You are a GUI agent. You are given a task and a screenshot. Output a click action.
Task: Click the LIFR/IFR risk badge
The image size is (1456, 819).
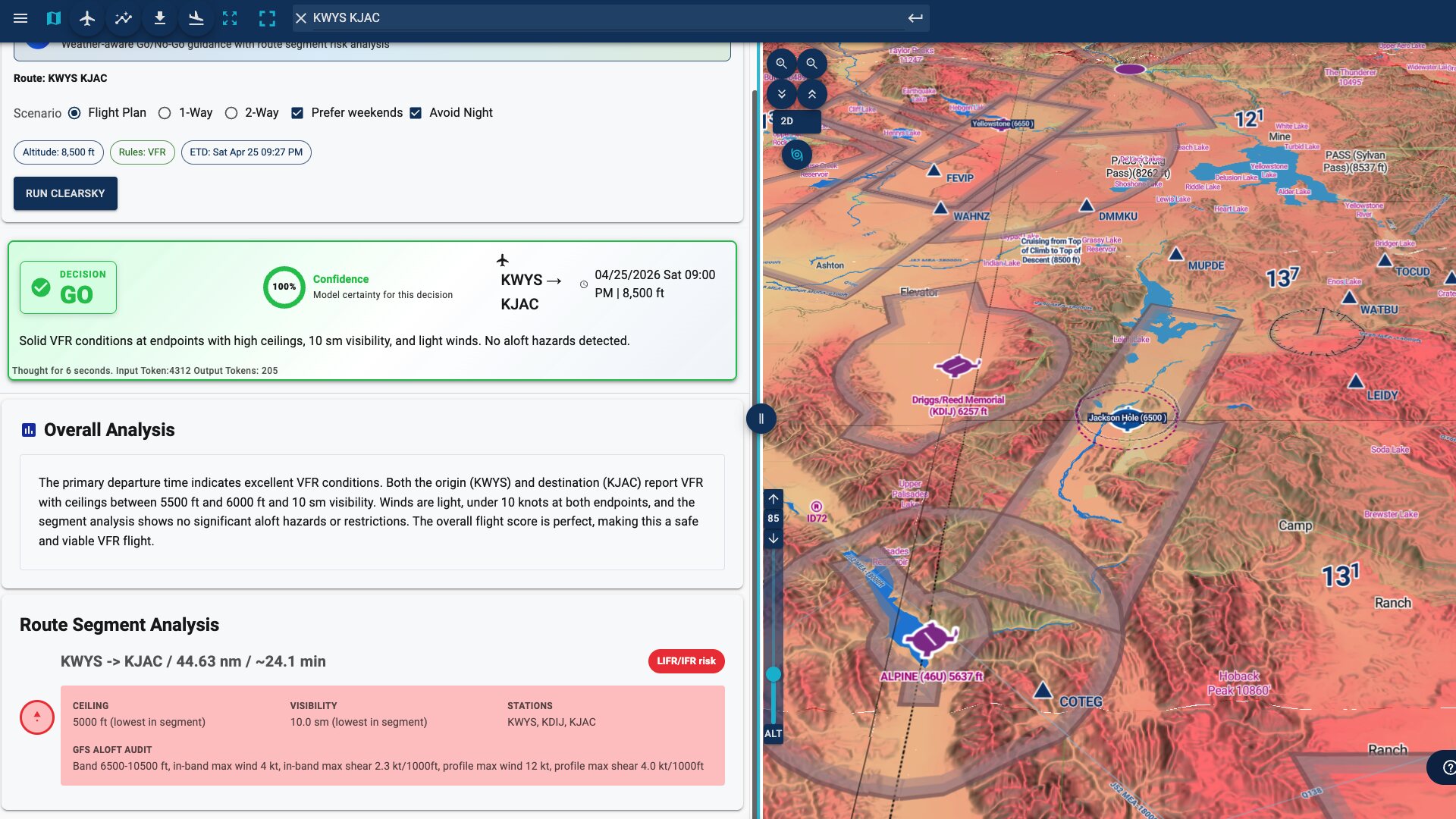click(686, 661)
